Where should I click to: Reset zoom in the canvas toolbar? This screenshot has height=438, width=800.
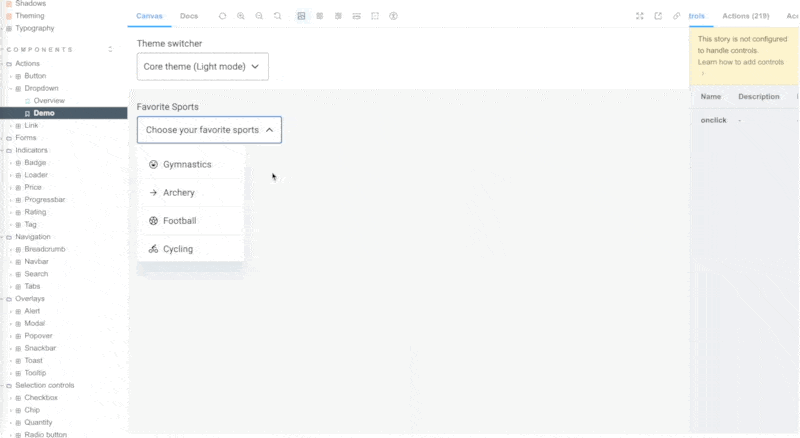(278, 16)
